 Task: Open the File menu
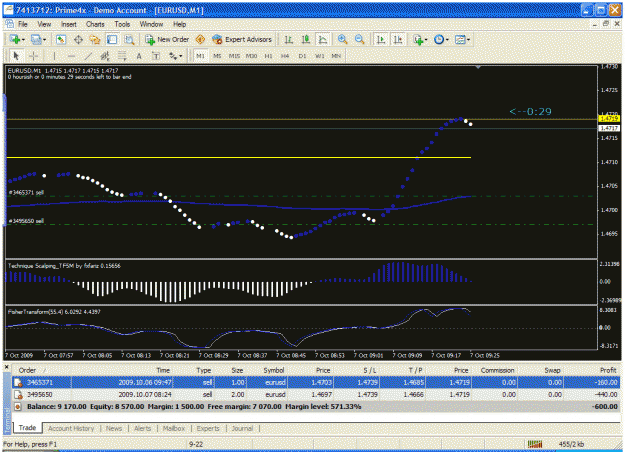pyautogui.click(x=23, y=24)
